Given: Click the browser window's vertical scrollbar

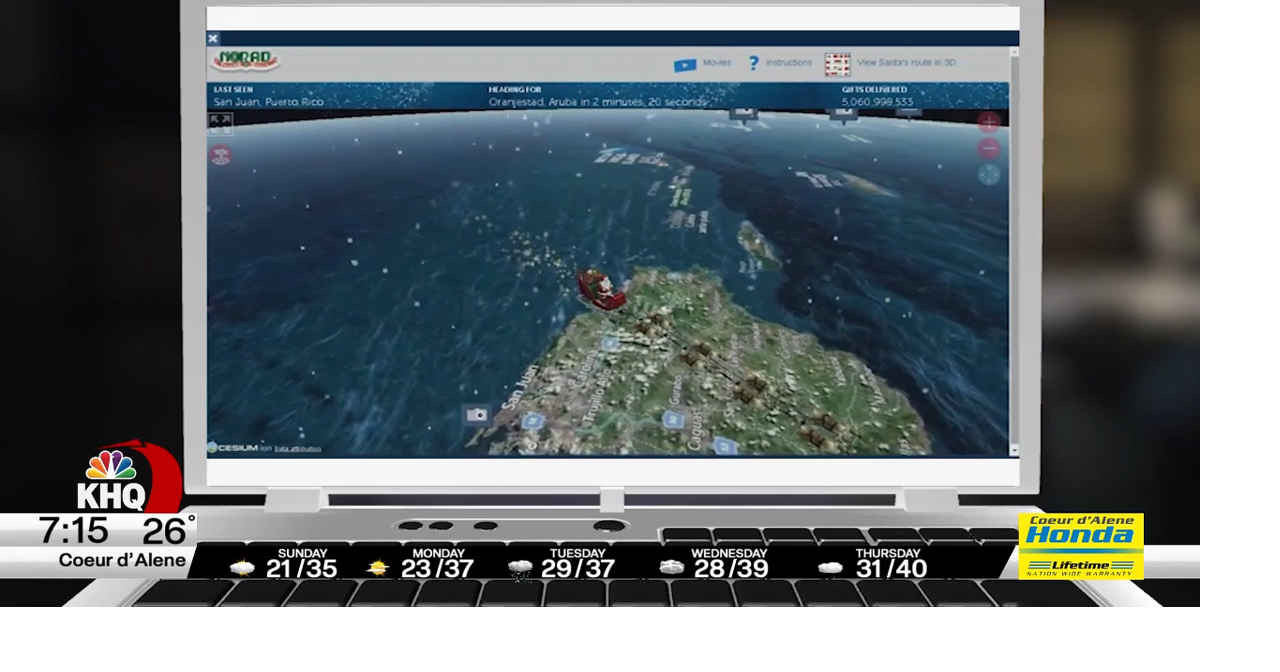Looking at the screenshot, I should coord(1012,250).
